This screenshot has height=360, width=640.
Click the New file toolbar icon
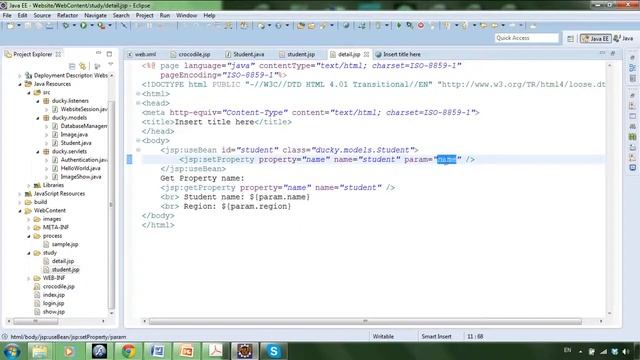point(11,26)
